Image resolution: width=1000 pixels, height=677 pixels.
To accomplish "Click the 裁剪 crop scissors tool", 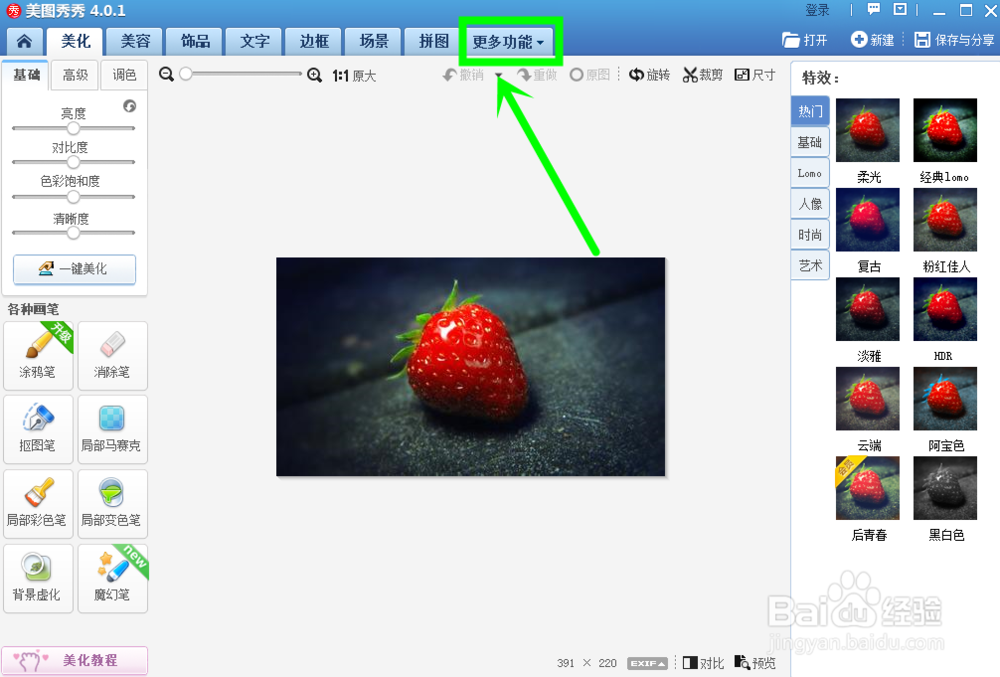I will point(702,75).
